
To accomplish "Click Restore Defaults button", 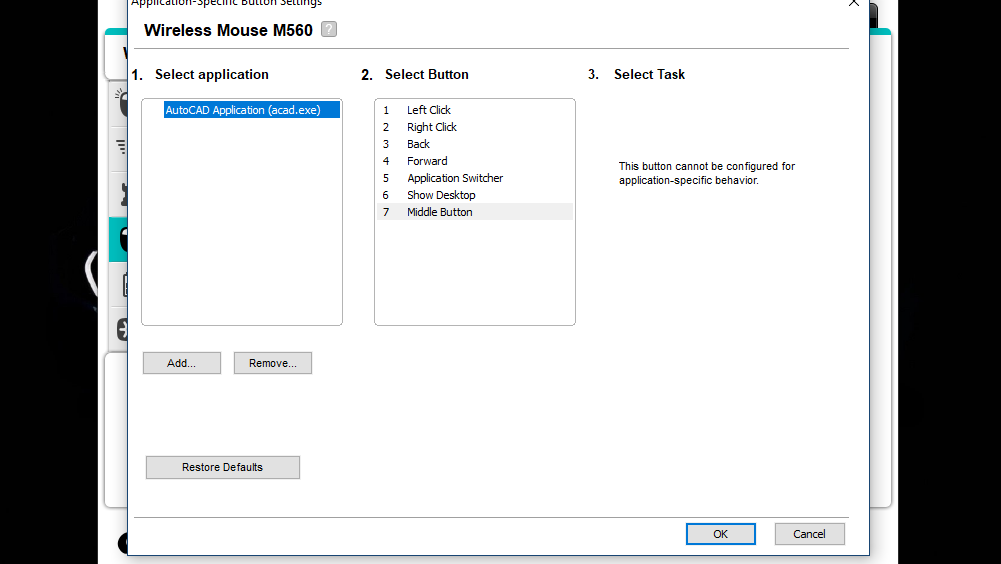I will pos(223,467).
